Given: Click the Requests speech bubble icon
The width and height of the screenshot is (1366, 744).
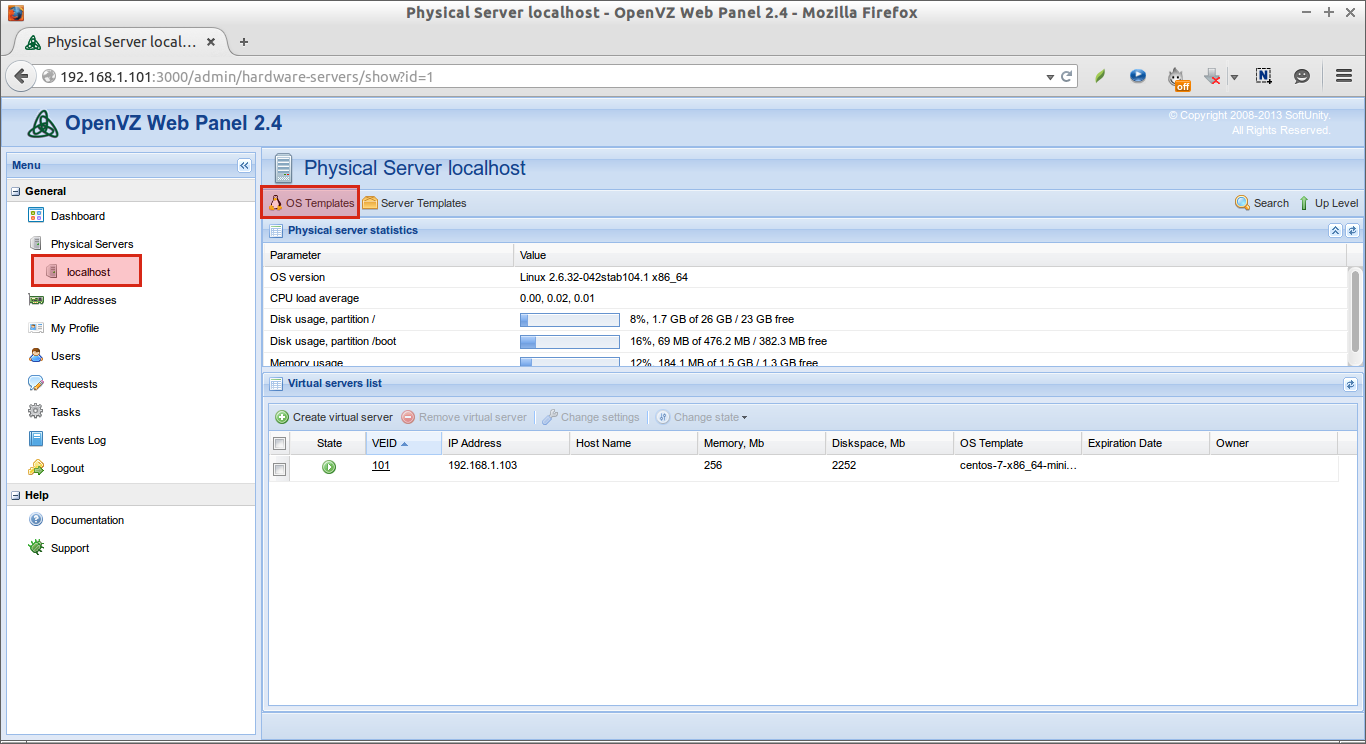Looking at the screenshot, I should (36, 383).
